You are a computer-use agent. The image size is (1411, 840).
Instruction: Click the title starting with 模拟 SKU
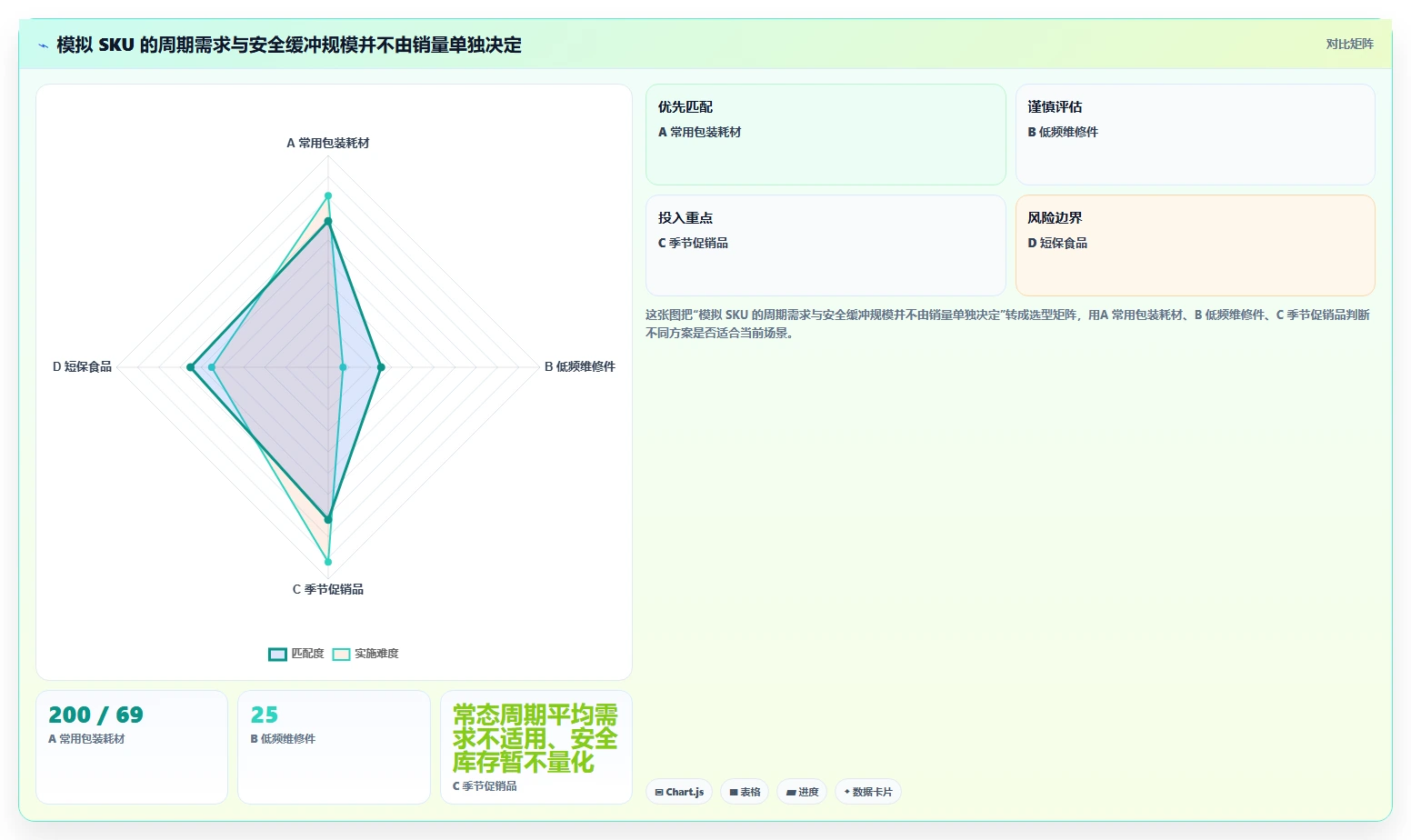click(289, 45)
